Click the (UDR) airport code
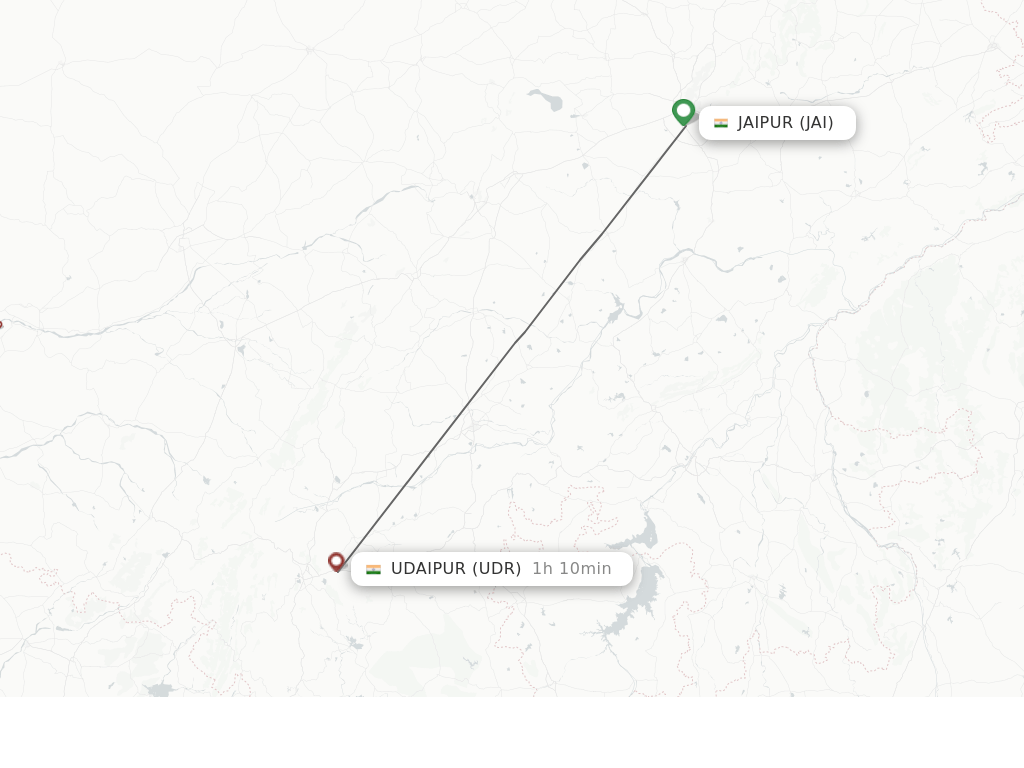1024x768 pixels. point(496,569)
